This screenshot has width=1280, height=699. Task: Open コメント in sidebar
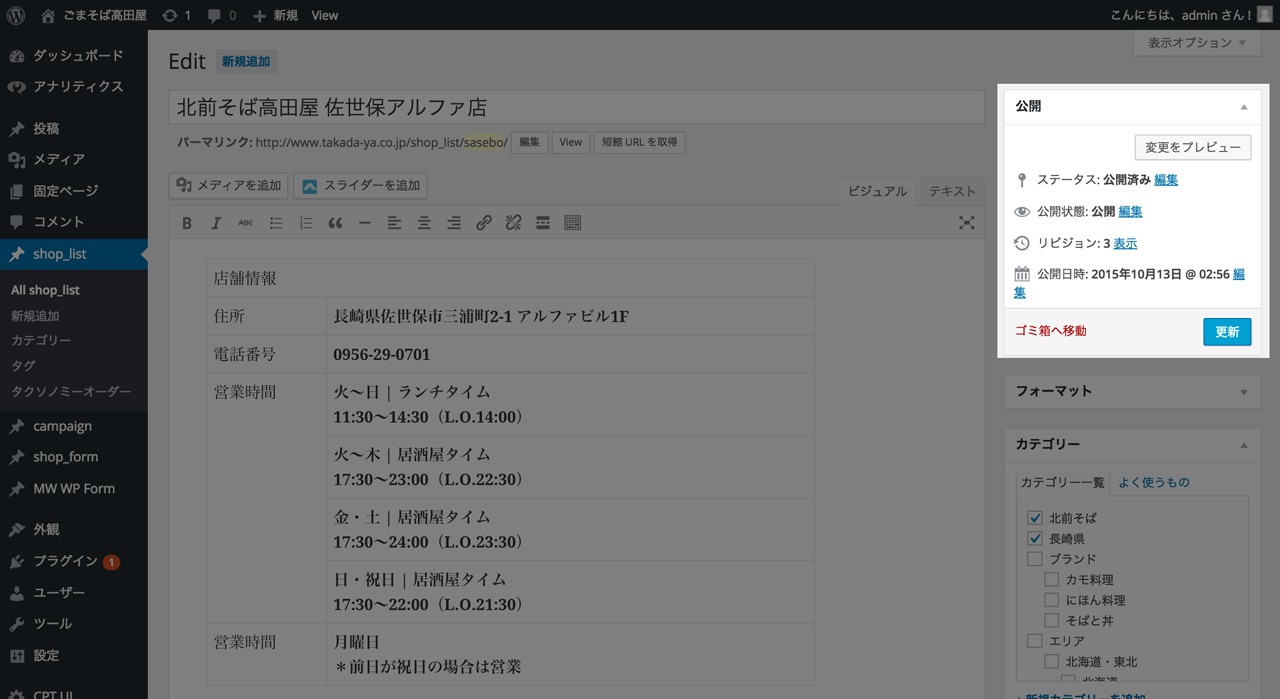tap(74, 221)
